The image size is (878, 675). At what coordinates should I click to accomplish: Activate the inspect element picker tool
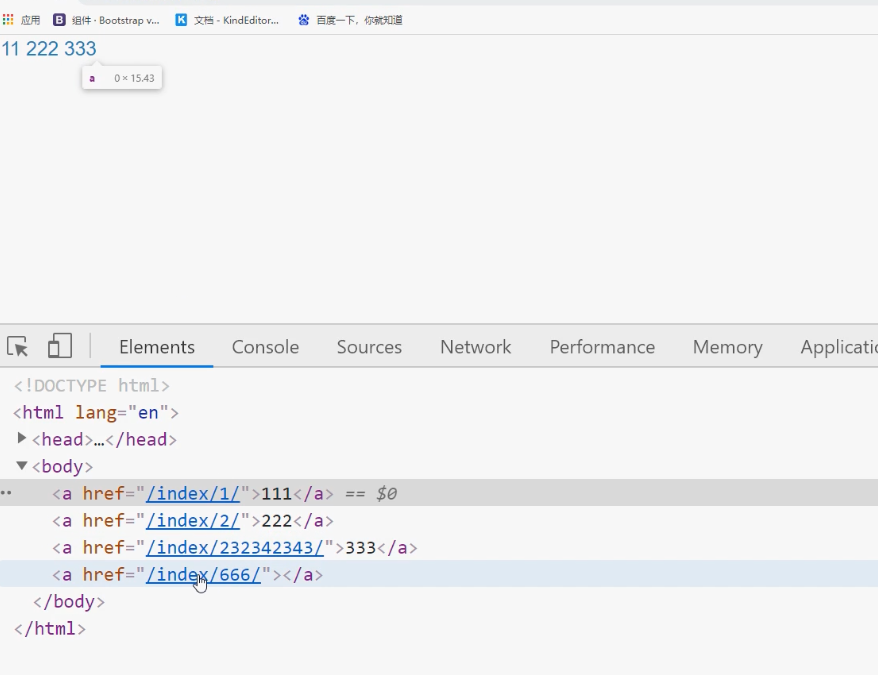18,346
